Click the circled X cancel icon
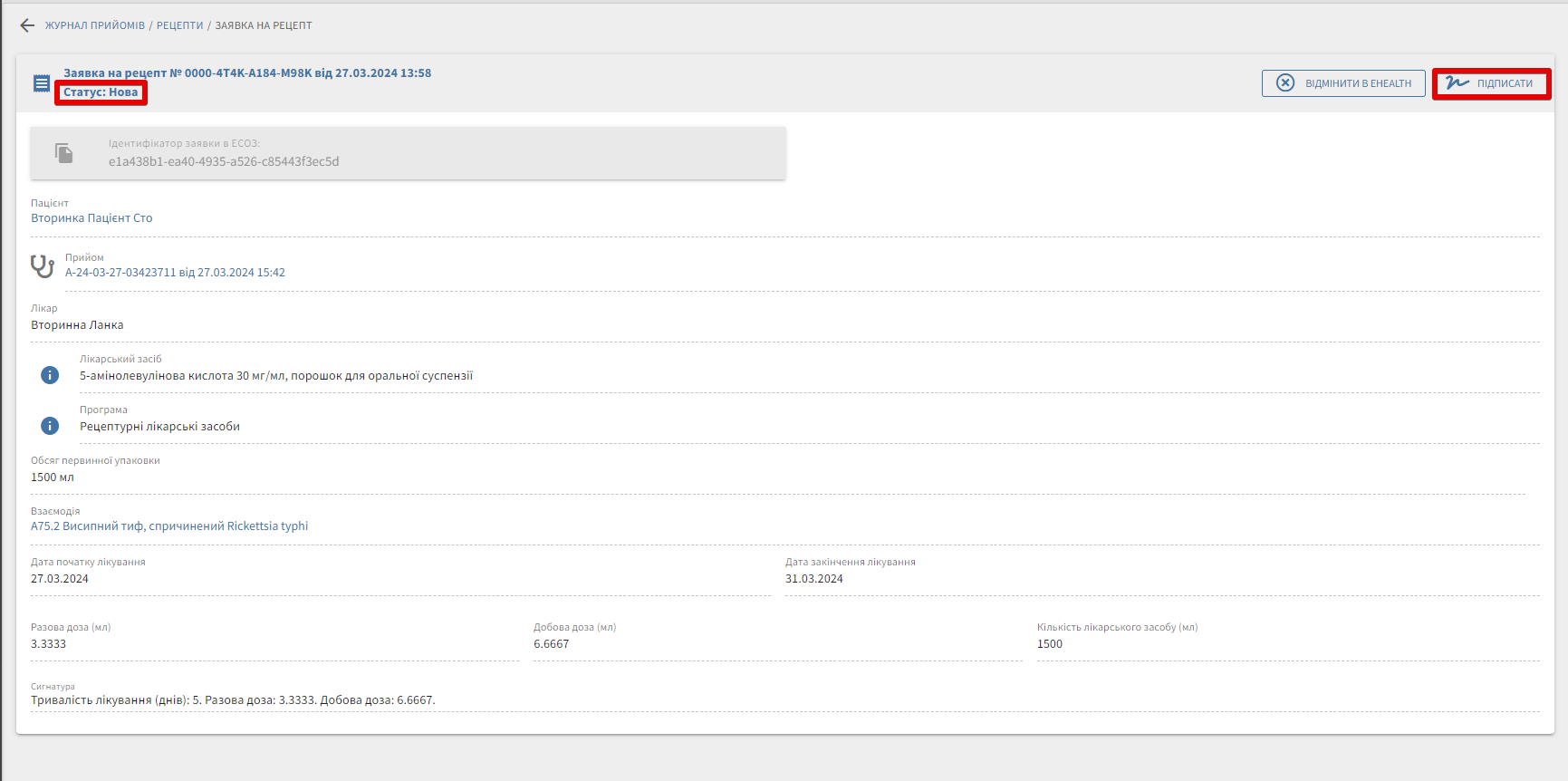Viewport: 1568px width, 781px height. [1285, 83]
